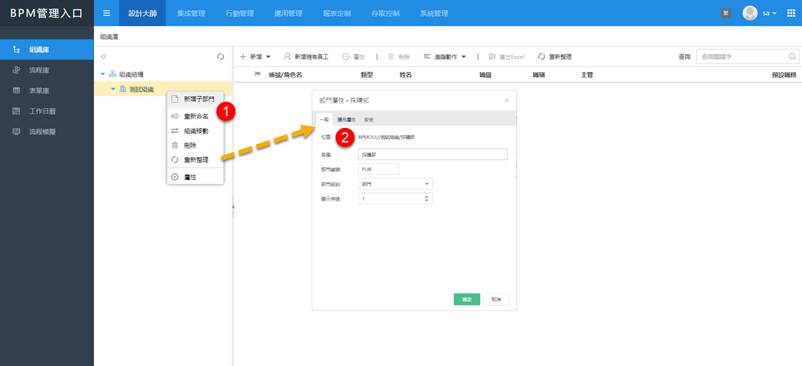802x366 pixels.
Task: Open the 進階動作 dropdown in toolbar
Action: [x=445, y=57]
